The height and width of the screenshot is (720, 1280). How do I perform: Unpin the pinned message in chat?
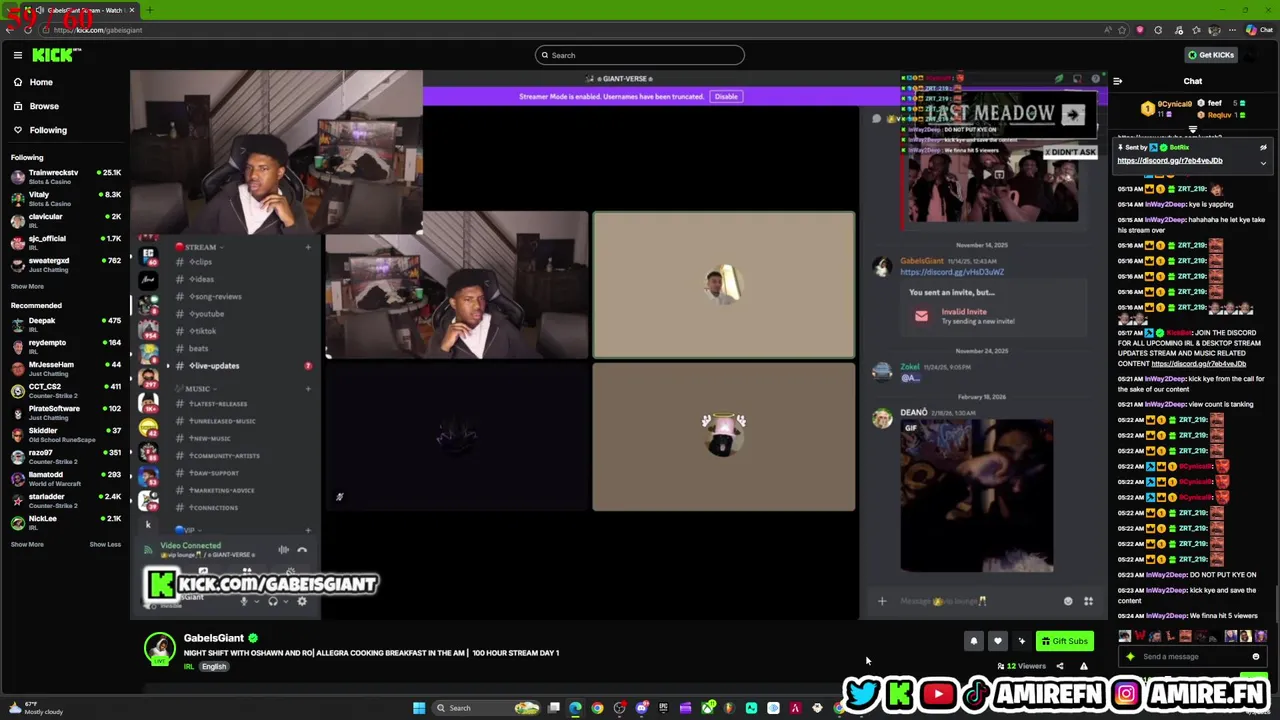1263,148
